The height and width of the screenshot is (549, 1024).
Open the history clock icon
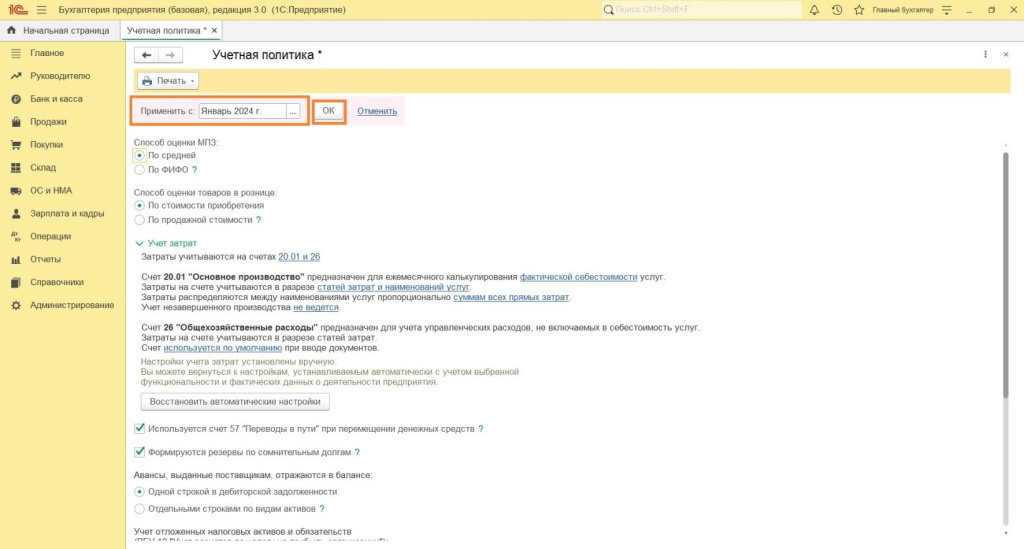click(x=836, y=10)
